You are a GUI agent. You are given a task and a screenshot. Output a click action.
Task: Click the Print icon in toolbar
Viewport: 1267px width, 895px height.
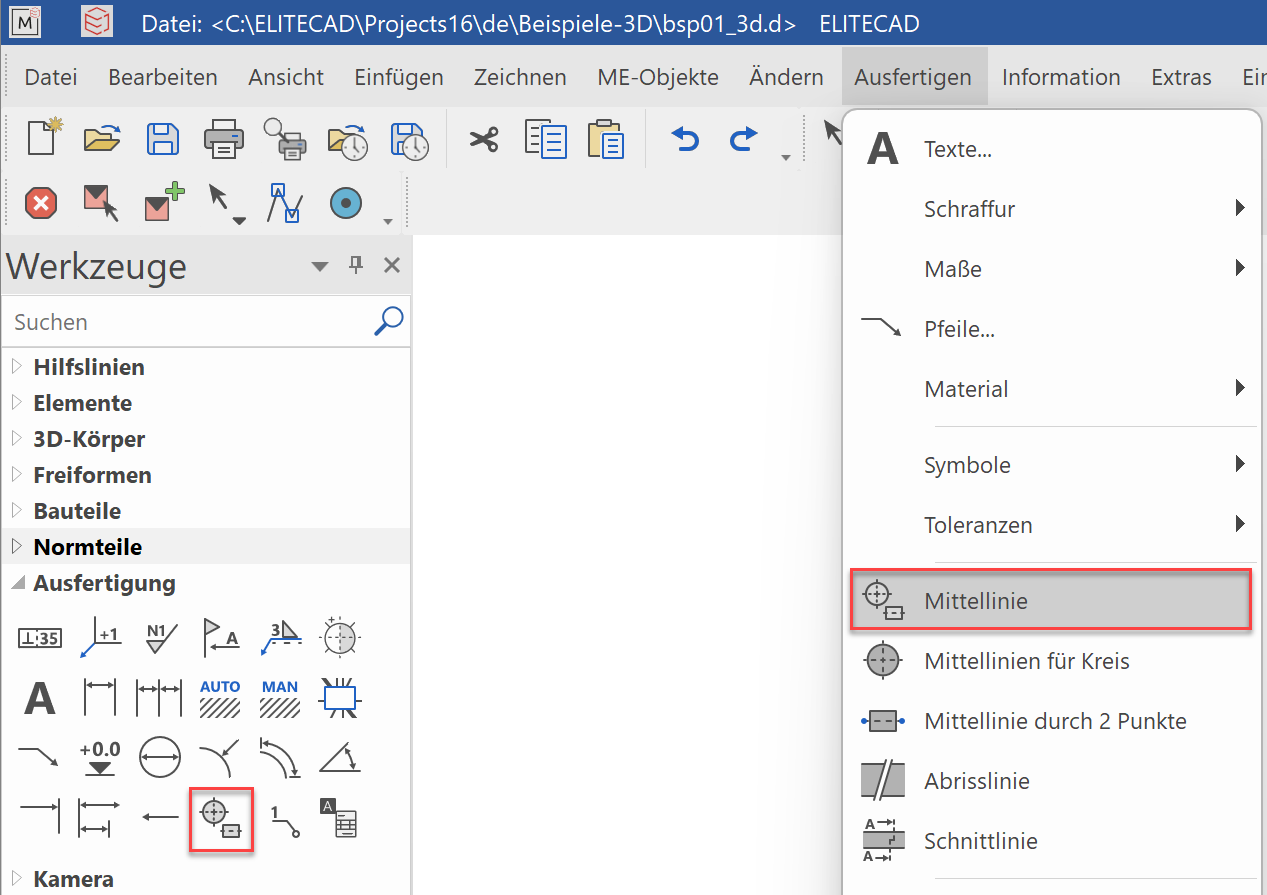point(223,139)
